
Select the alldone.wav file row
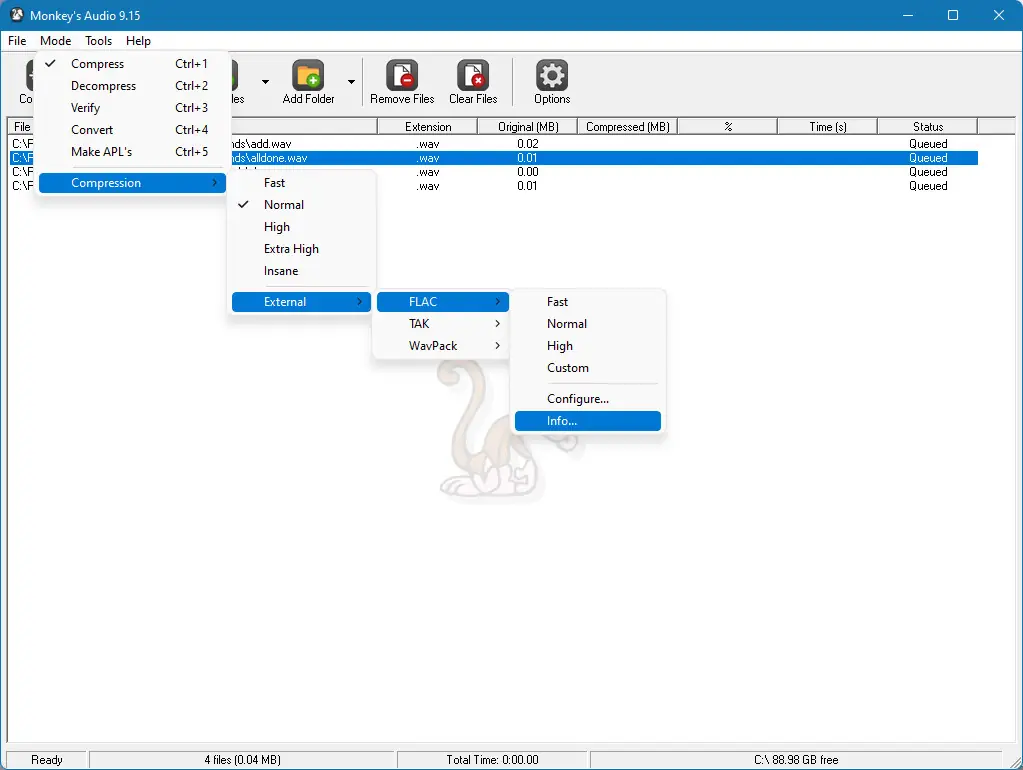tap(494, 158)
